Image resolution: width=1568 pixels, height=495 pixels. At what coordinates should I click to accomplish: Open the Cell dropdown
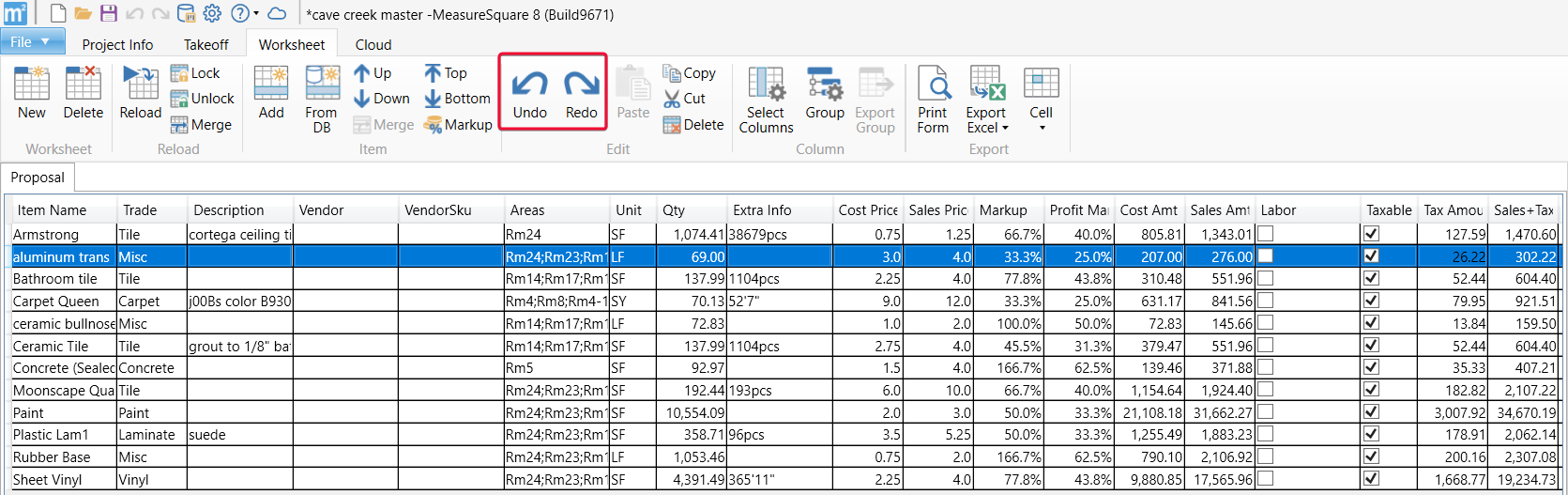pyautogui.click(x=1041, y=100)
